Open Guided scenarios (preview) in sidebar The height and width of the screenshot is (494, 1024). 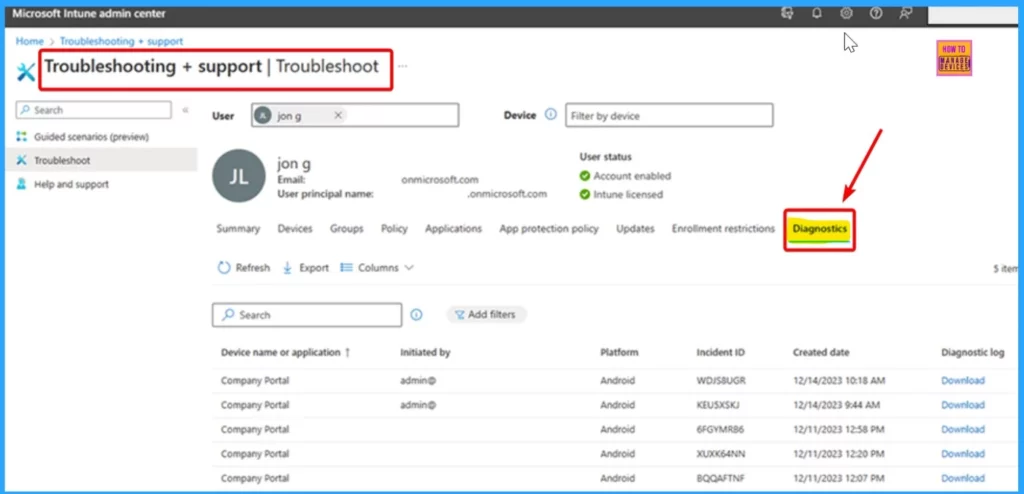pos(91,137)
